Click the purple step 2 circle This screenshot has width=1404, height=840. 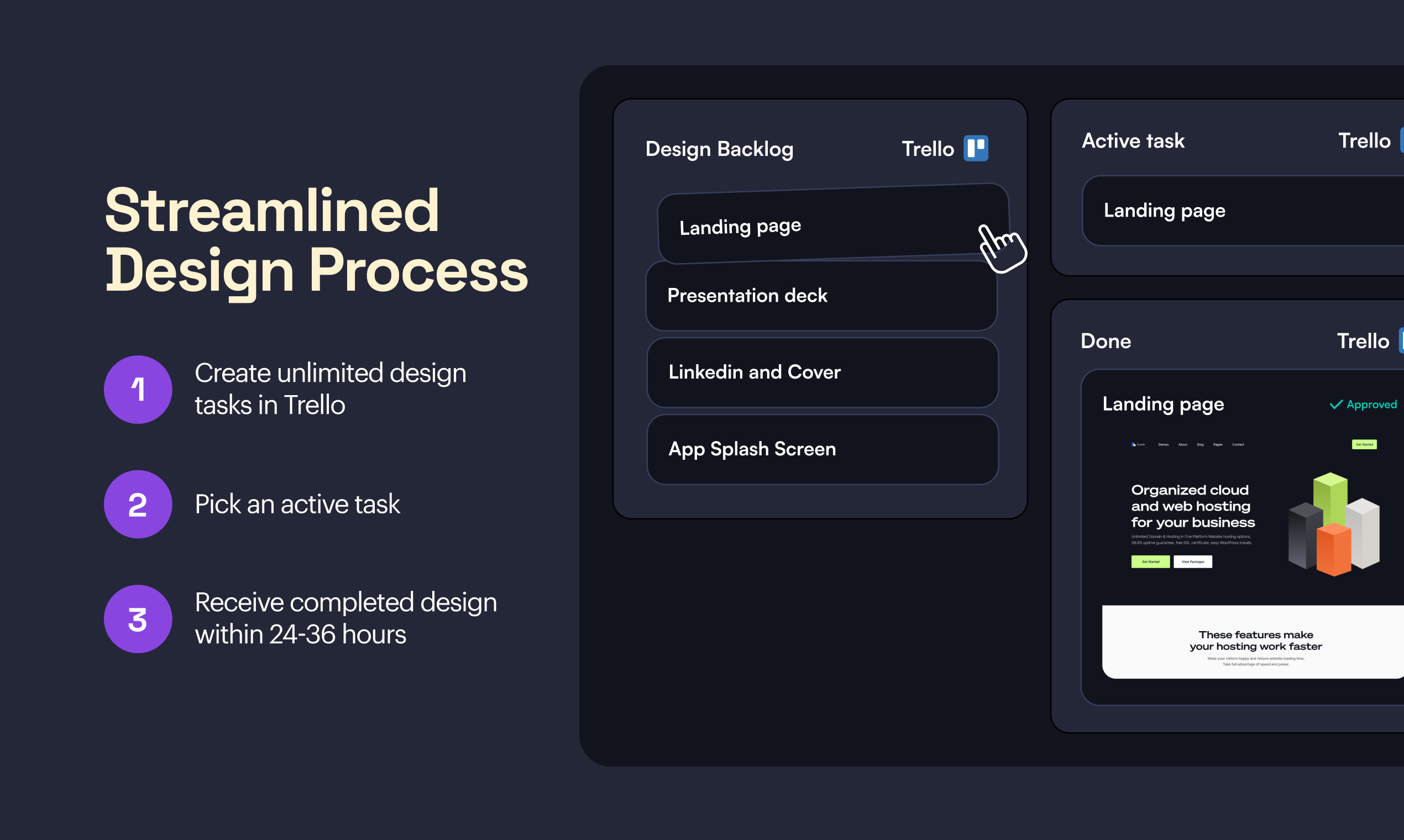click(138, 505)
